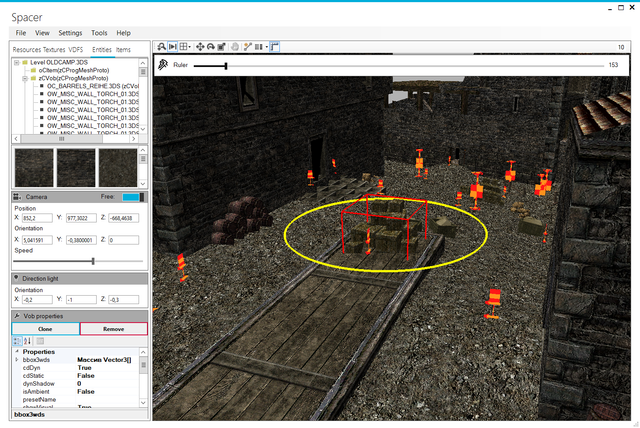The width and height of the screenshot is (640, 428).
Task: Click camera Position X field 852,2
Action: (37, 218)
